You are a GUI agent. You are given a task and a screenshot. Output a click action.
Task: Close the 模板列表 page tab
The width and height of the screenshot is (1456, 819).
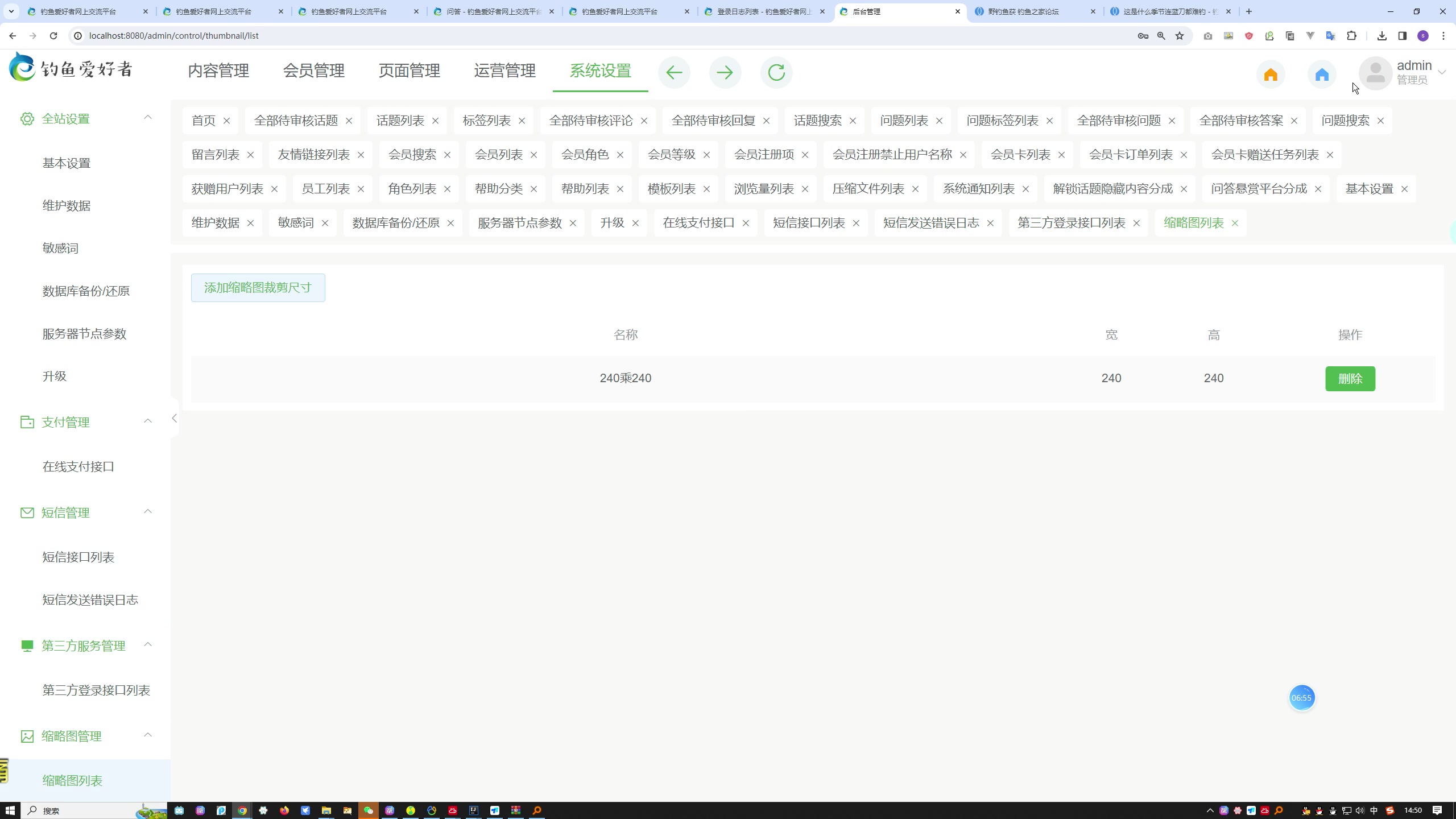[707, 189]
